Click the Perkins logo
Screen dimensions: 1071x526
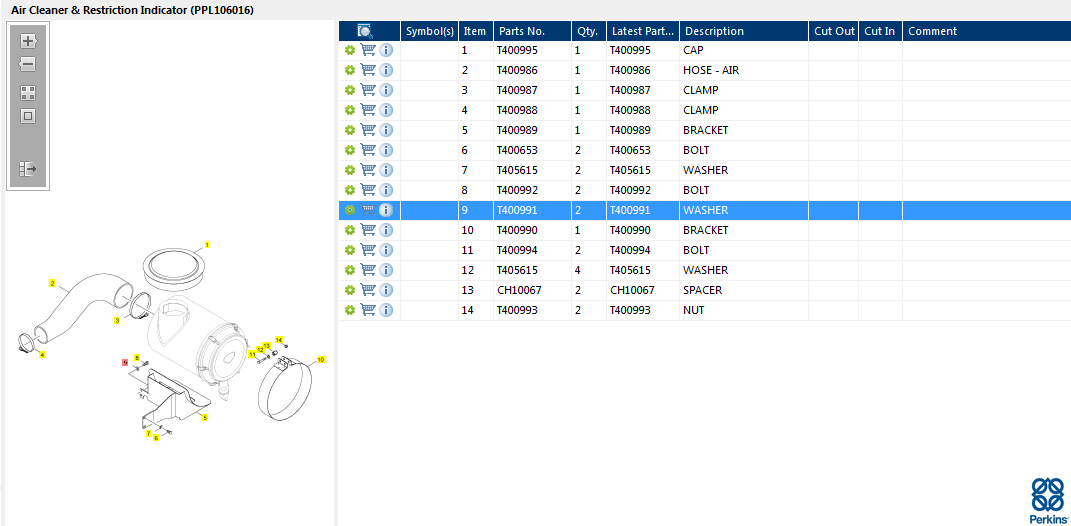click(x=1048, y=501)
